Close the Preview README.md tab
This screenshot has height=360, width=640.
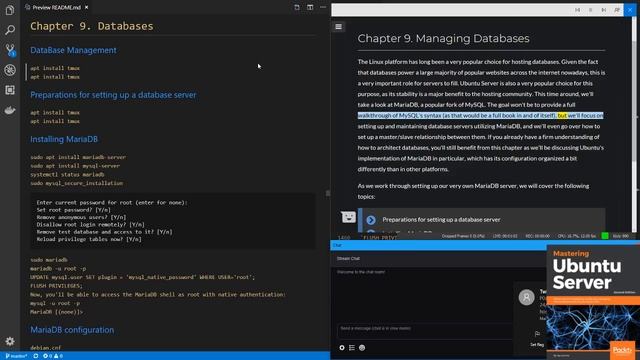[x=86, y=7]
